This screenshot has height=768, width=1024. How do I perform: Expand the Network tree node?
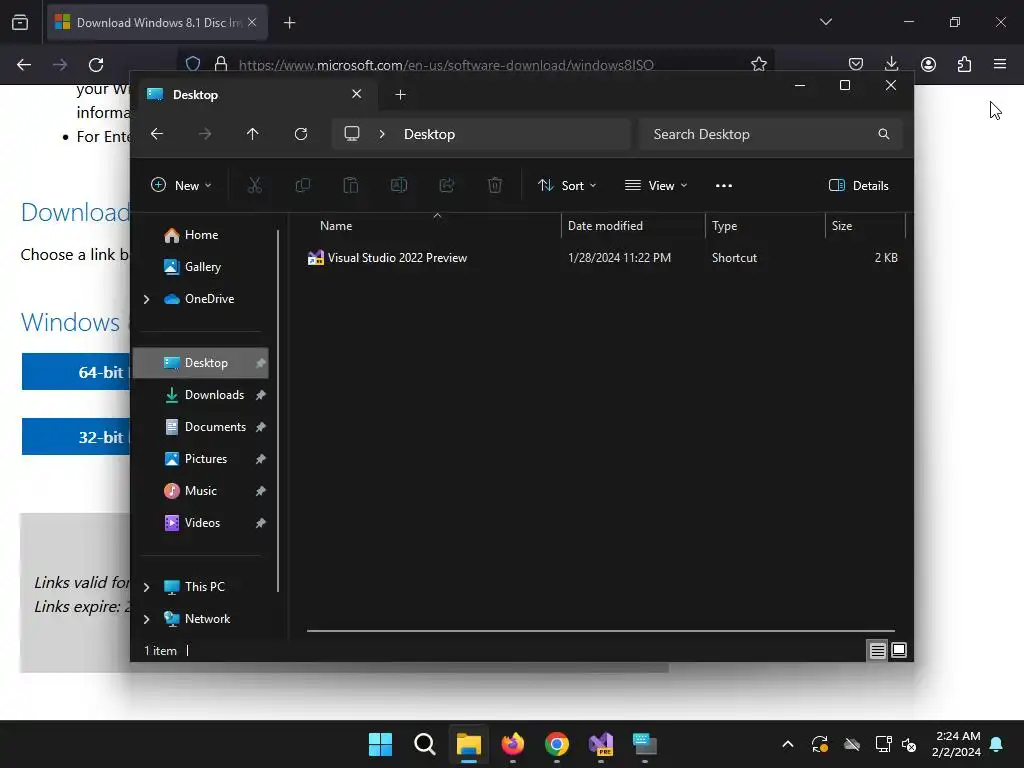pyautogui.click(x=146, y=619)
